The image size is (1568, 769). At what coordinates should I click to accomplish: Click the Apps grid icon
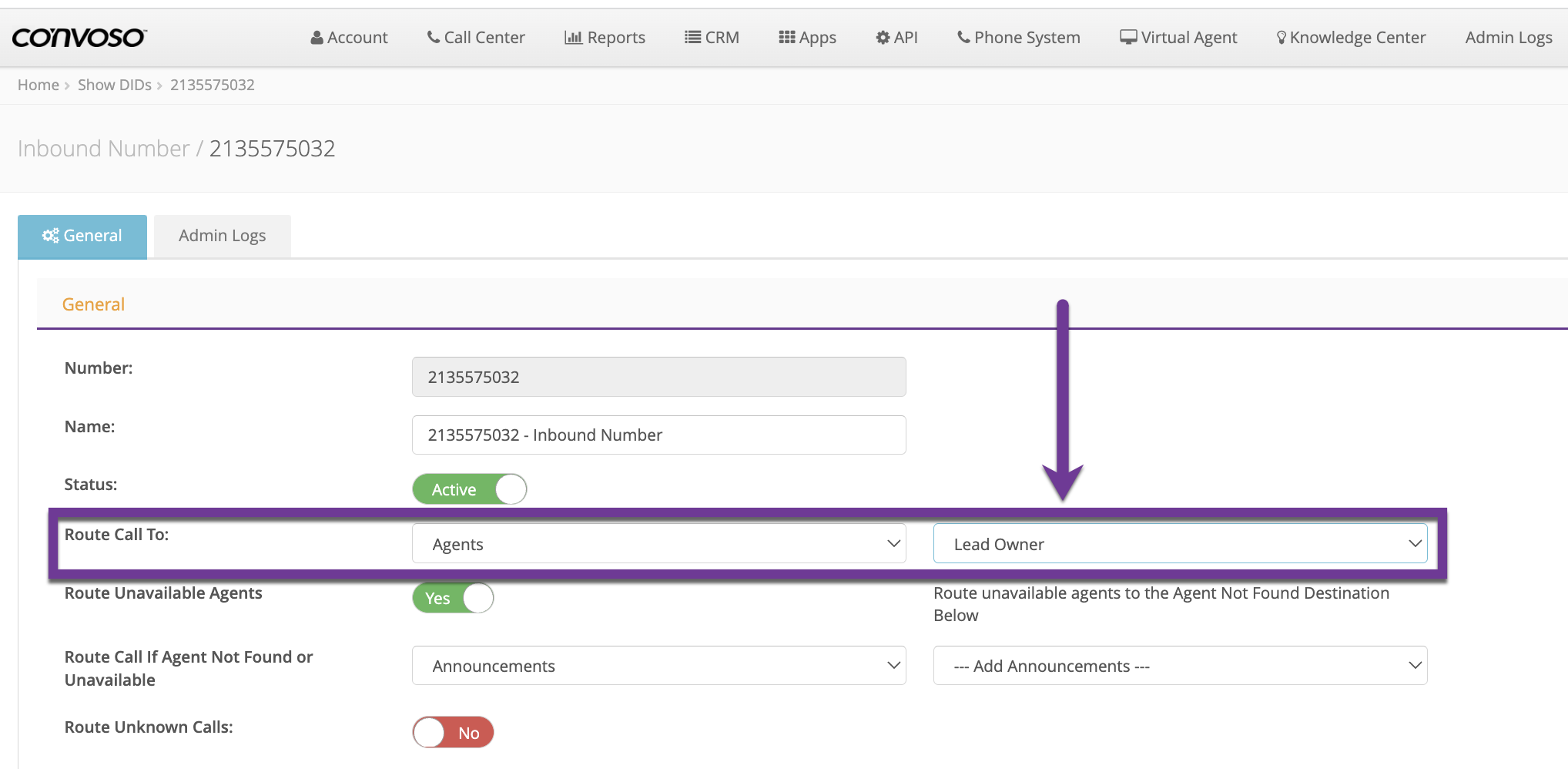[786, 37]
